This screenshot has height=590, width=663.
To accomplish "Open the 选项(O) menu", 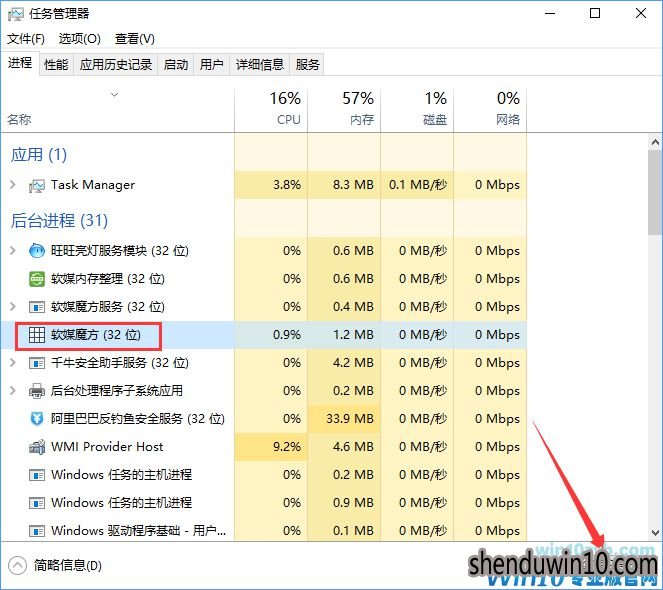I will tap(79, 39).
